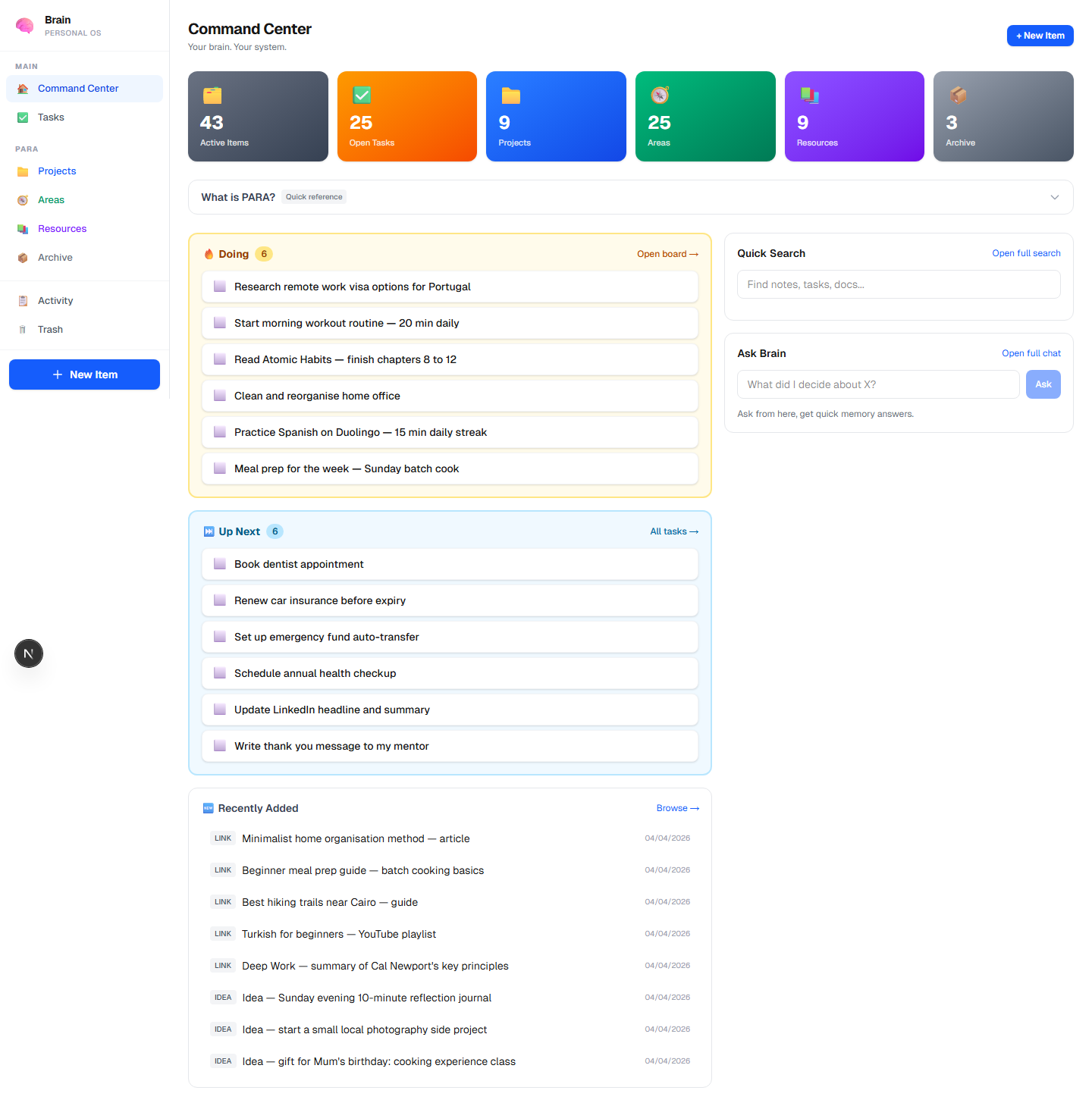Show all tasks from Up Next

(x=673, y=531)
